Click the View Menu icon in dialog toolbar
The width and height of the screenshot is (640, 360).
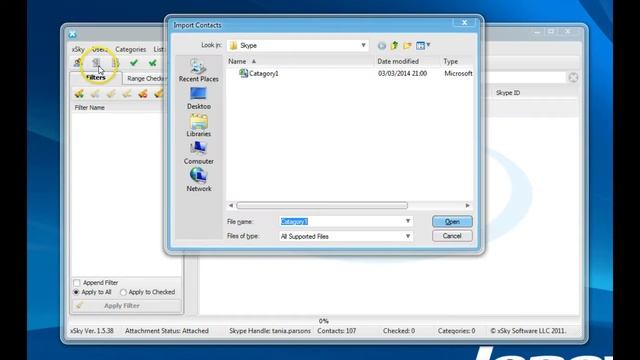tap(420, 45)
